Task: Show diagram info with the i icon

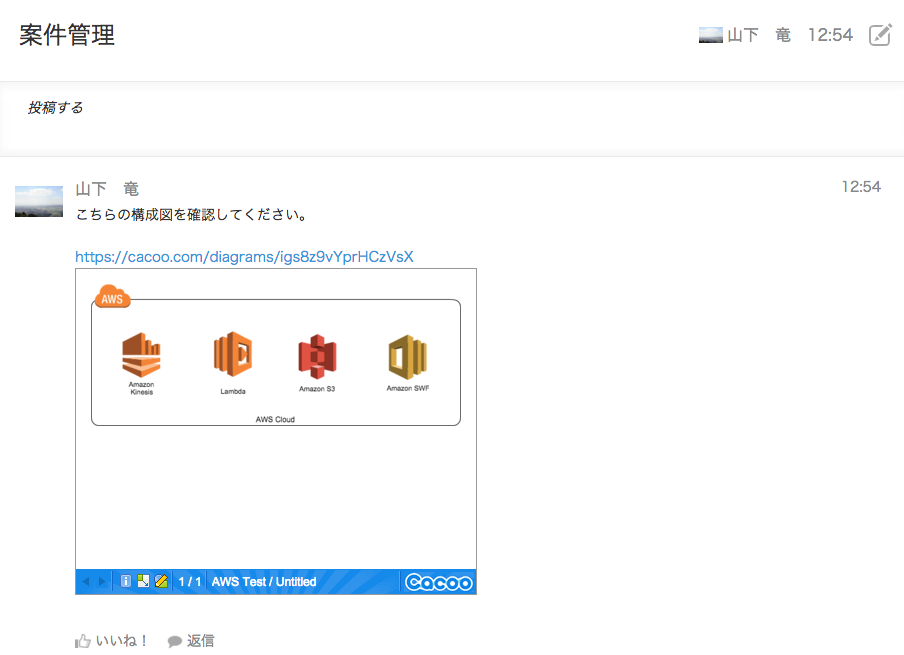Action: tap(126, 581)
